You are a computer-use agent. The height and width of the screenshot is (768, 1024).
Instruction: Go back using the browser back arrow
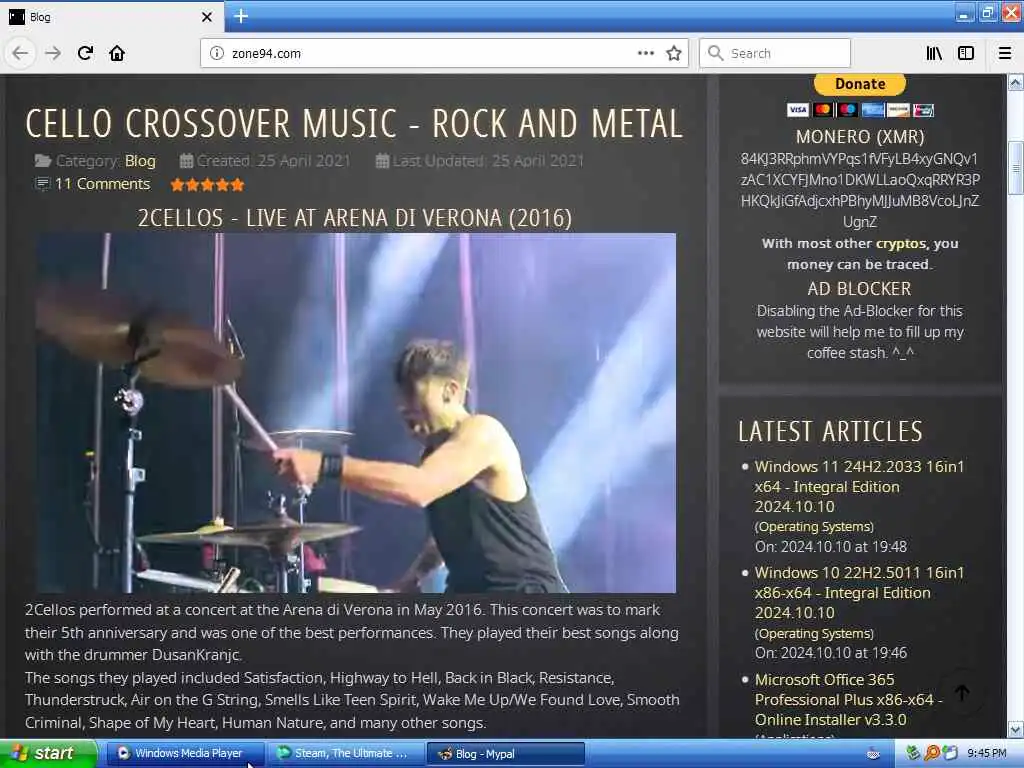click(x=20, y=53)
